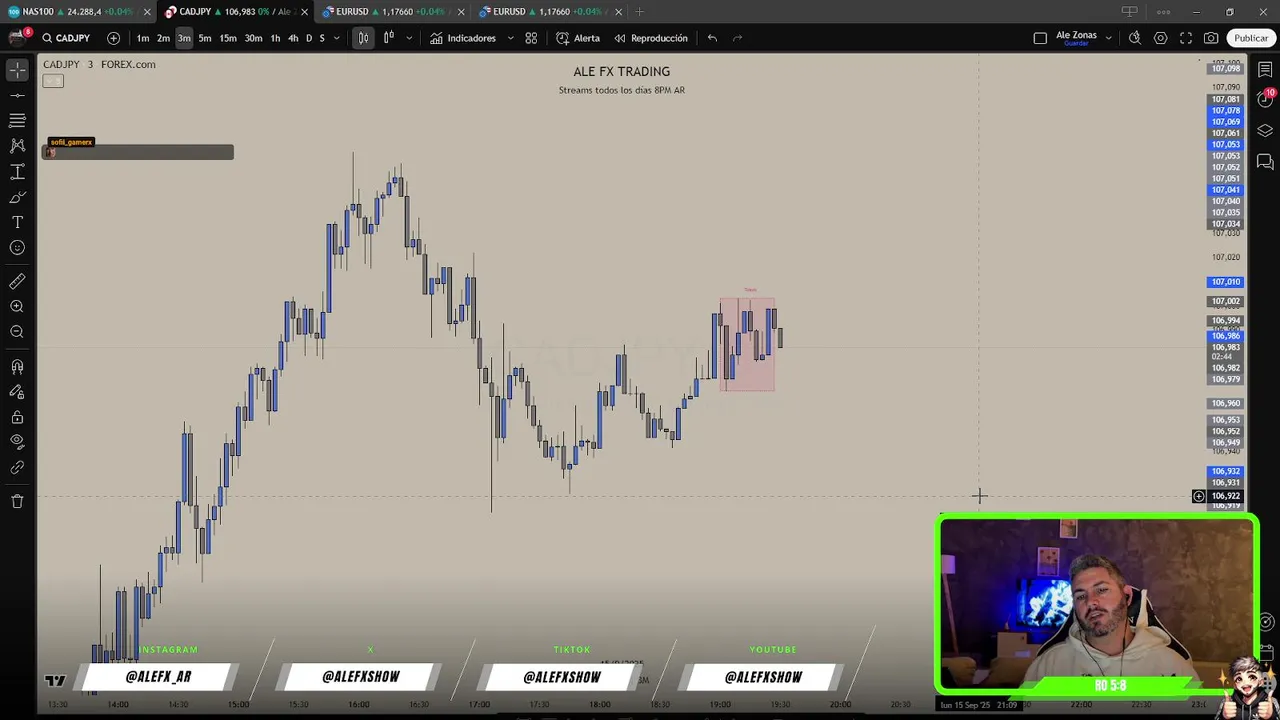Select the 2m timeframe
The width and height of the screenshot is (1280, 720).
coord(163,38)
